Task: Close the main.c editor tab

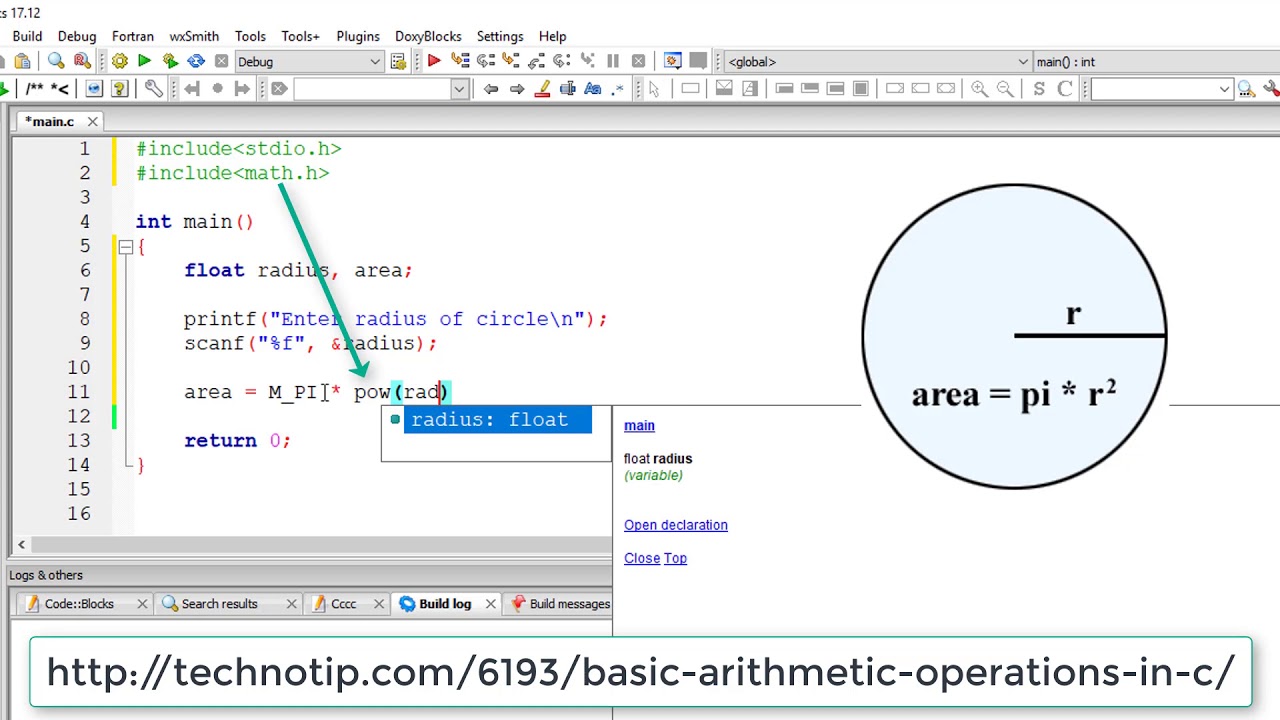Action: coord(92,121)
